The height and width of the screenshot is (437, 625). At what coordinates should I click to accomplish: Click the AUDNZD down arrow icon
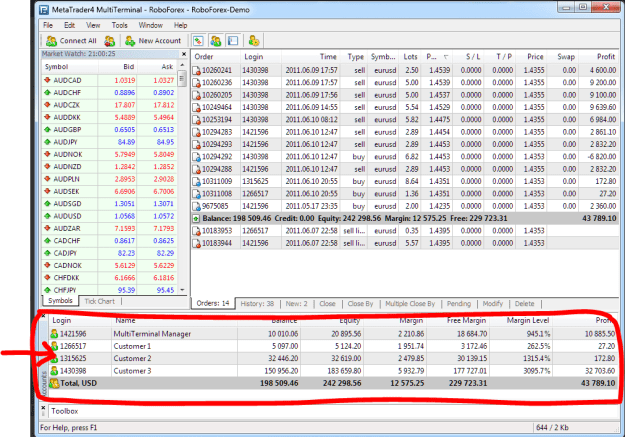click(47, 166)
